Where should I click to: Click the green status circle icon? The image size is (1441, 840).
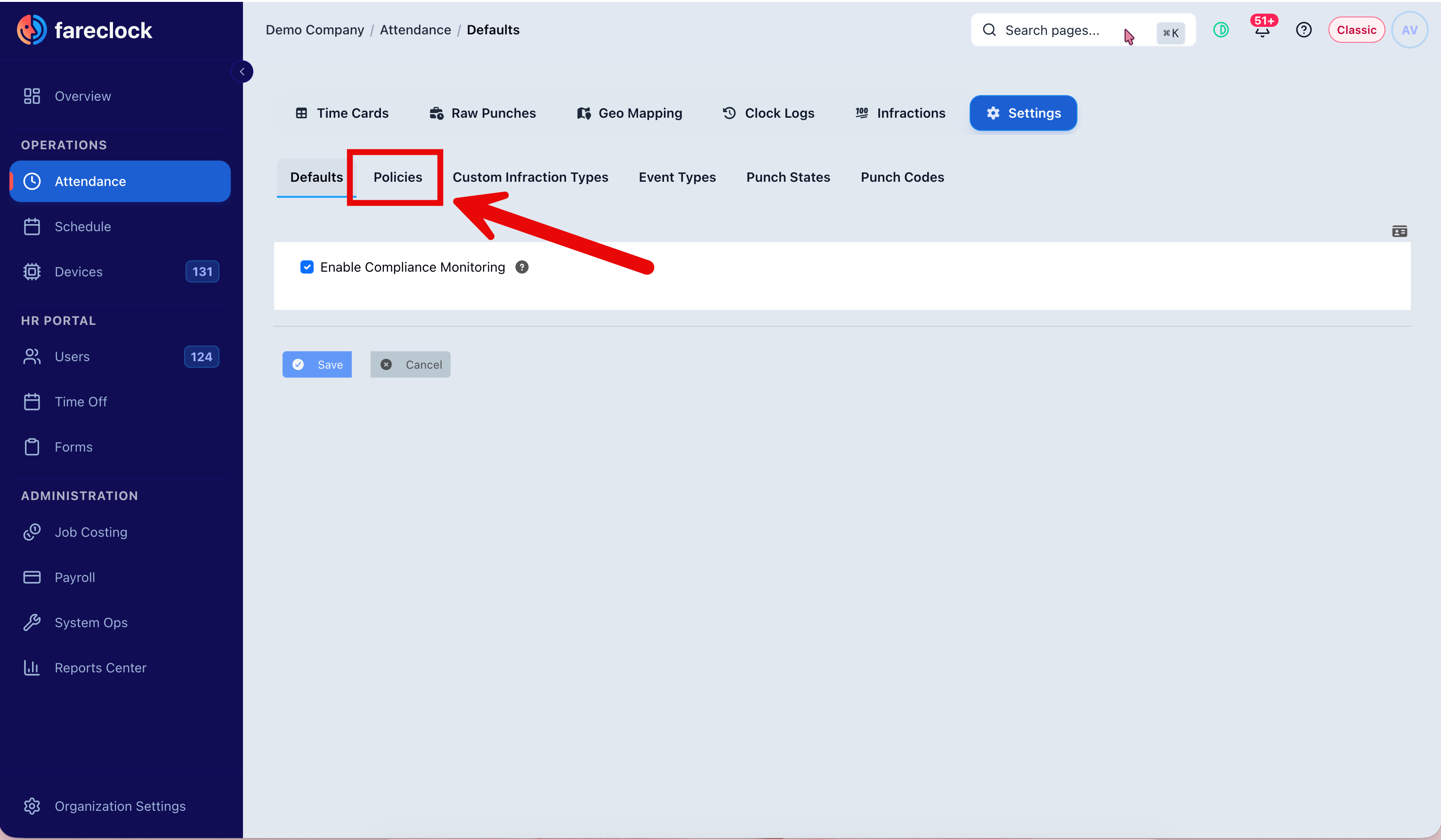click(1221, 30)
